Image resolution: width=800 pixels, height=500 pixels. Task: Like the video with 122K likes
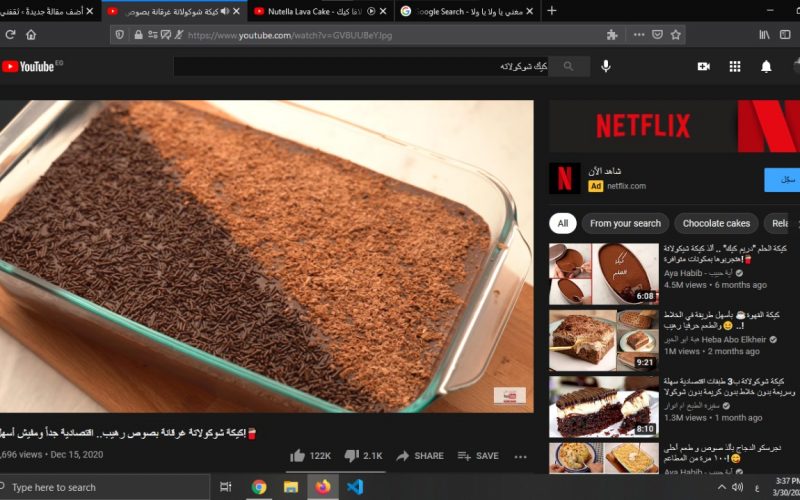coord(310,456)
